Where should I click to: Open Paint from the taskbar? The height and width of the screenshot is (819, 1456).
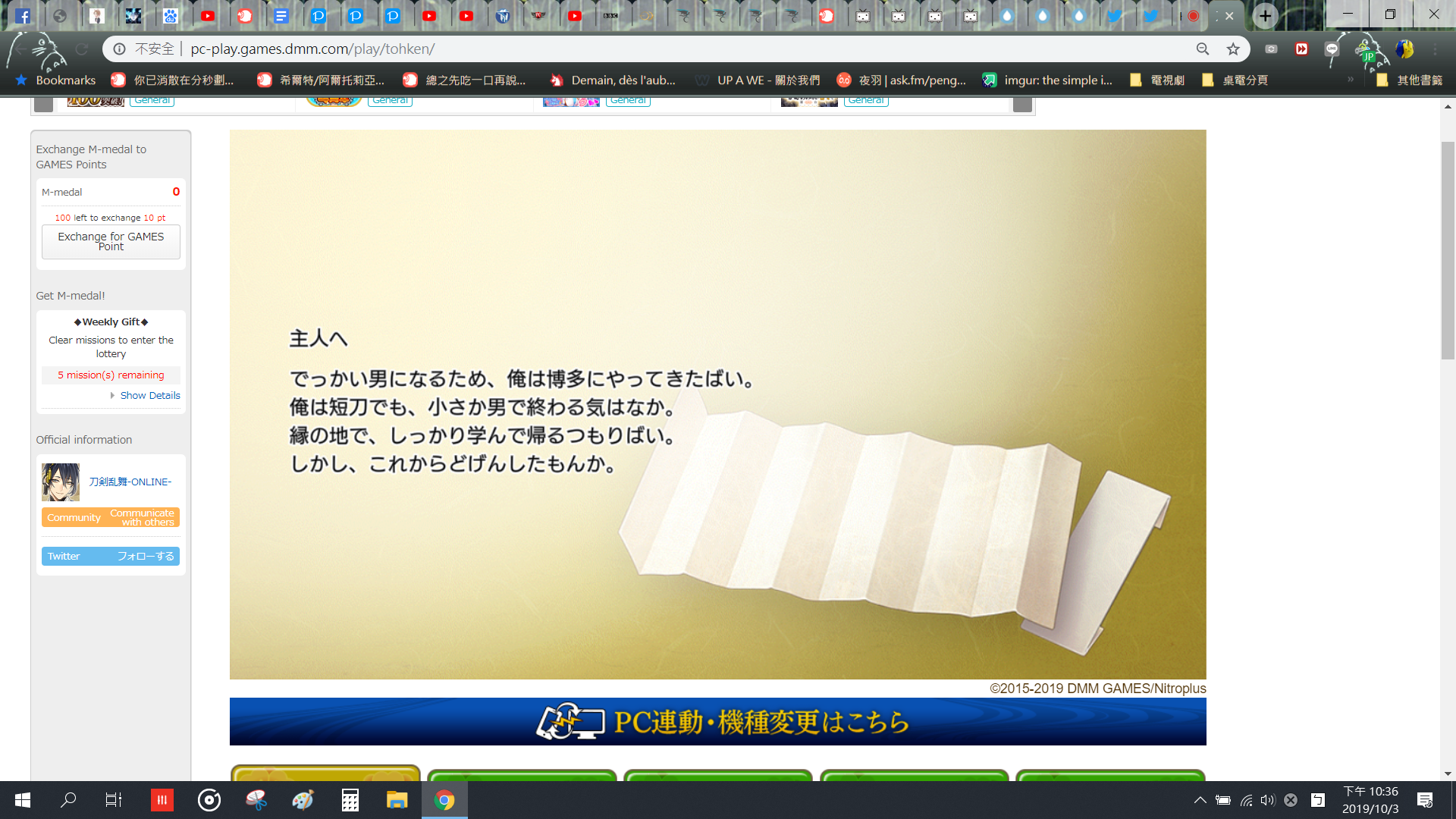pos(303,800)
